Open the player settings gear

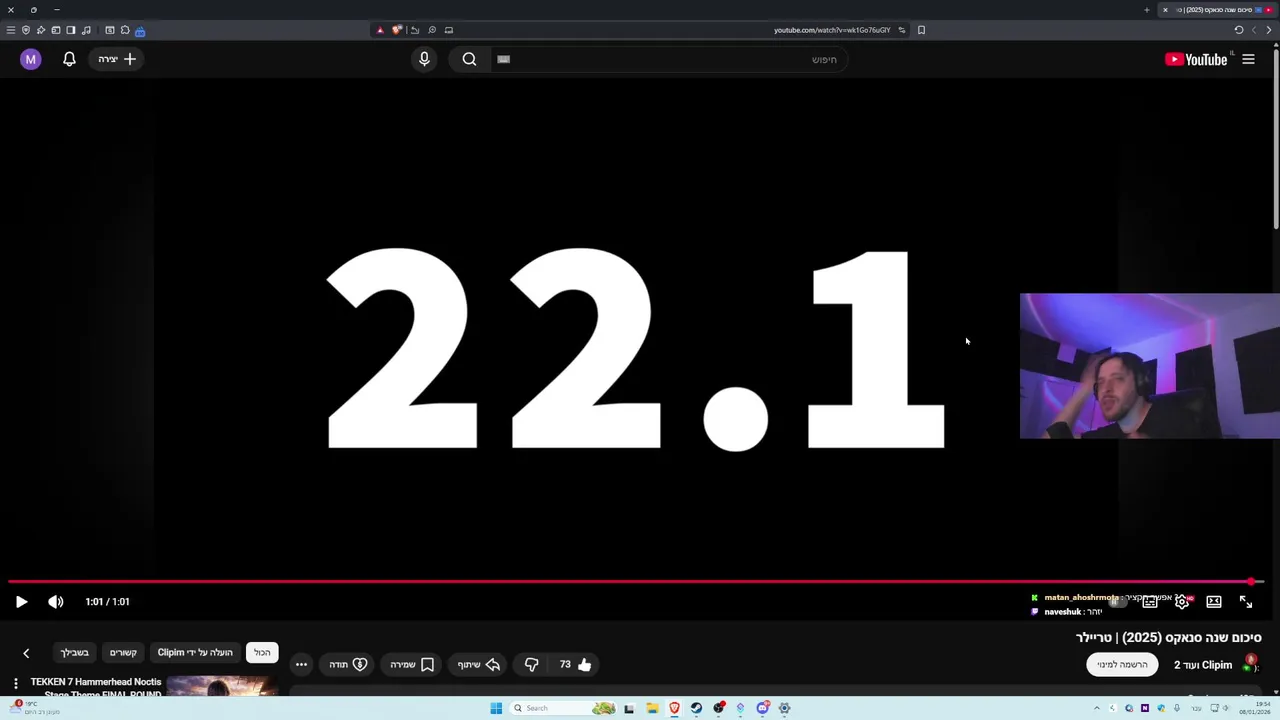[1182, 602]
